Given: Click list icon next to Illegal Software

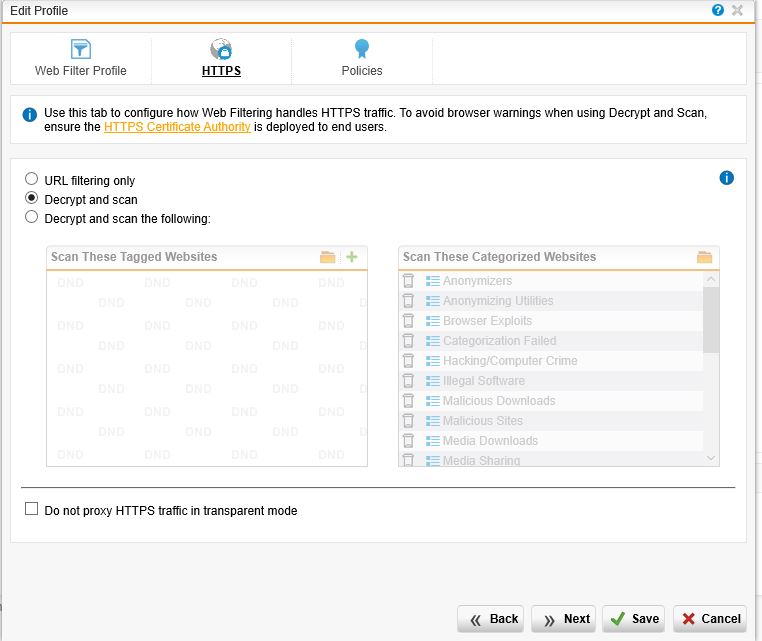Looking at the screenshot, I should click(x=433, y=381).
